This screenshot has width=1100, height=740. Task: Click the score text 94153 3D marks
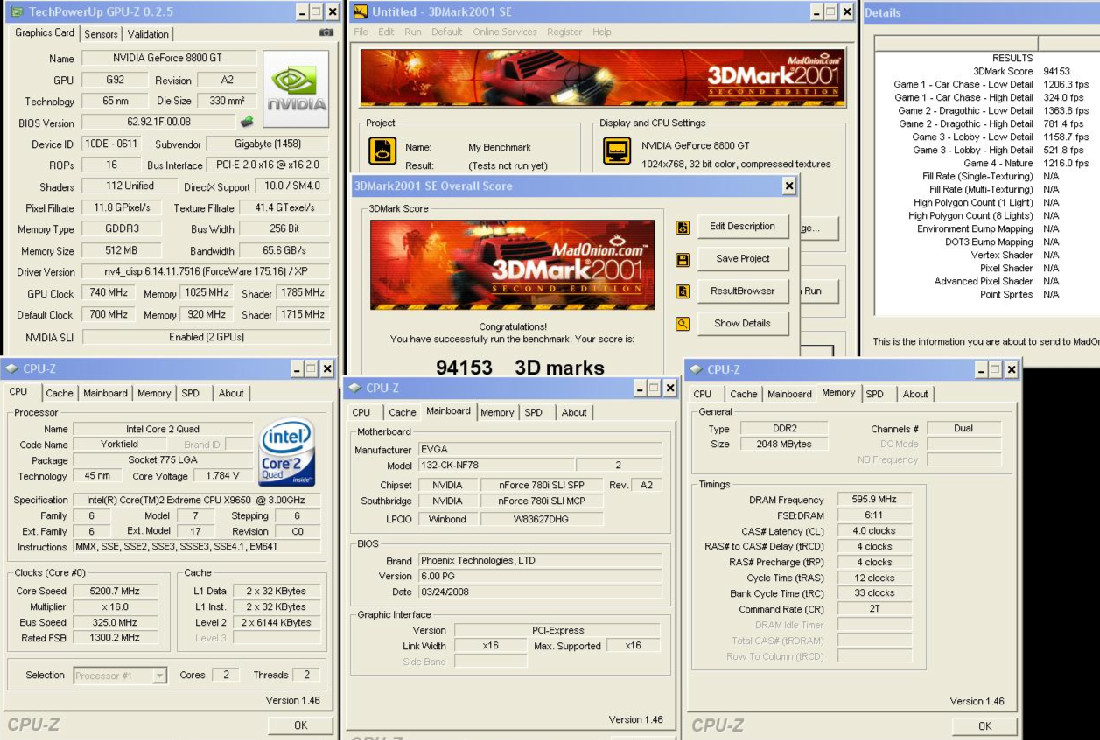pos(520,368)
